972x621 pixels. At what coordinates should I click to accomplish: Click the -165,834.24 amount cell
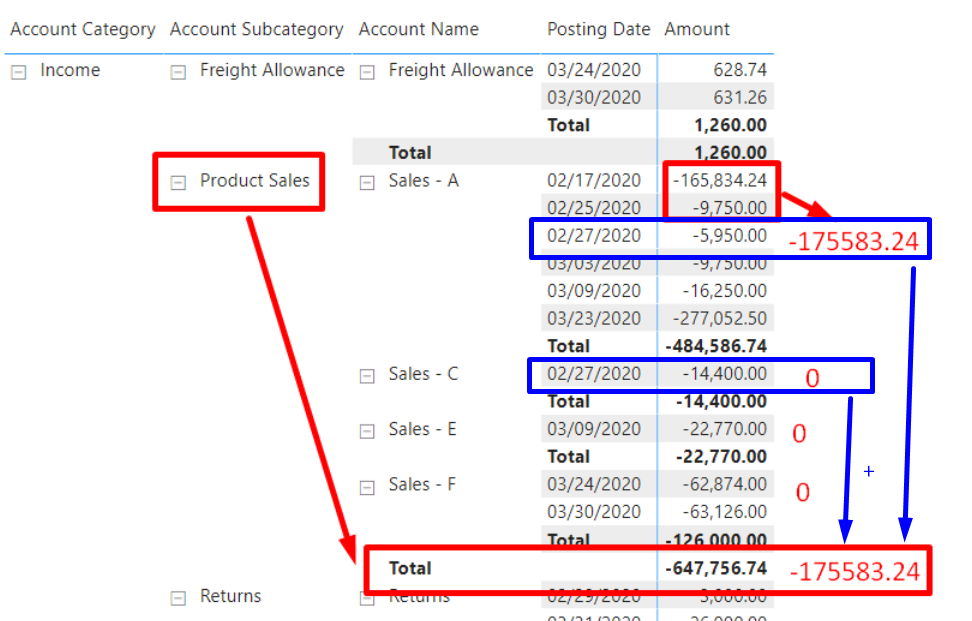pos(720,180)
